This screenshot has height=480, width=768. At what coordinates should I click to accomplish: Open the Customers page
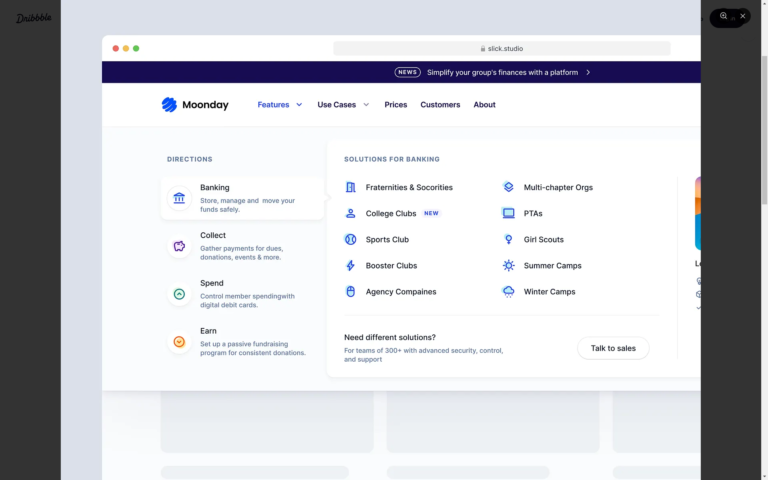pyautogui.click(x=440, y=104)
